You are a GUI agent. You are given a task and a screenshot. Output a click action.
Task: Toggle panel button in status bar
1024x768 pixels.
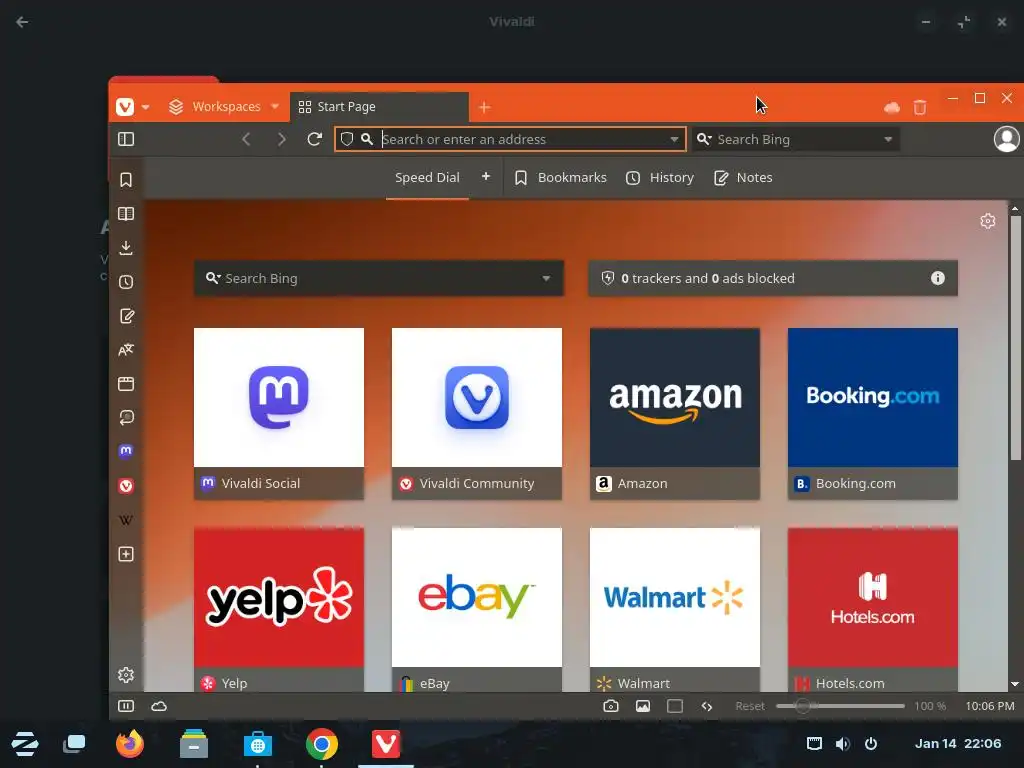[x=126, y=706]
